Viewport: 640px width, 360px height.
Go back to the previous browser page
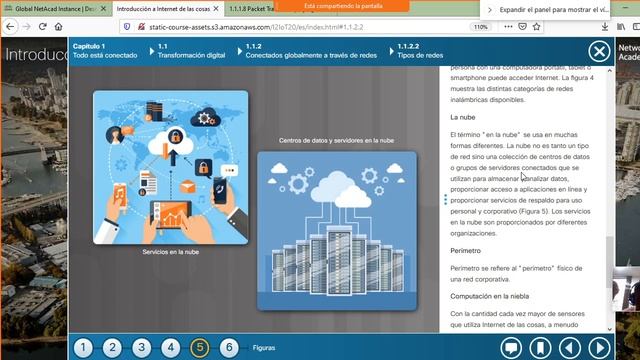(10, 27)
